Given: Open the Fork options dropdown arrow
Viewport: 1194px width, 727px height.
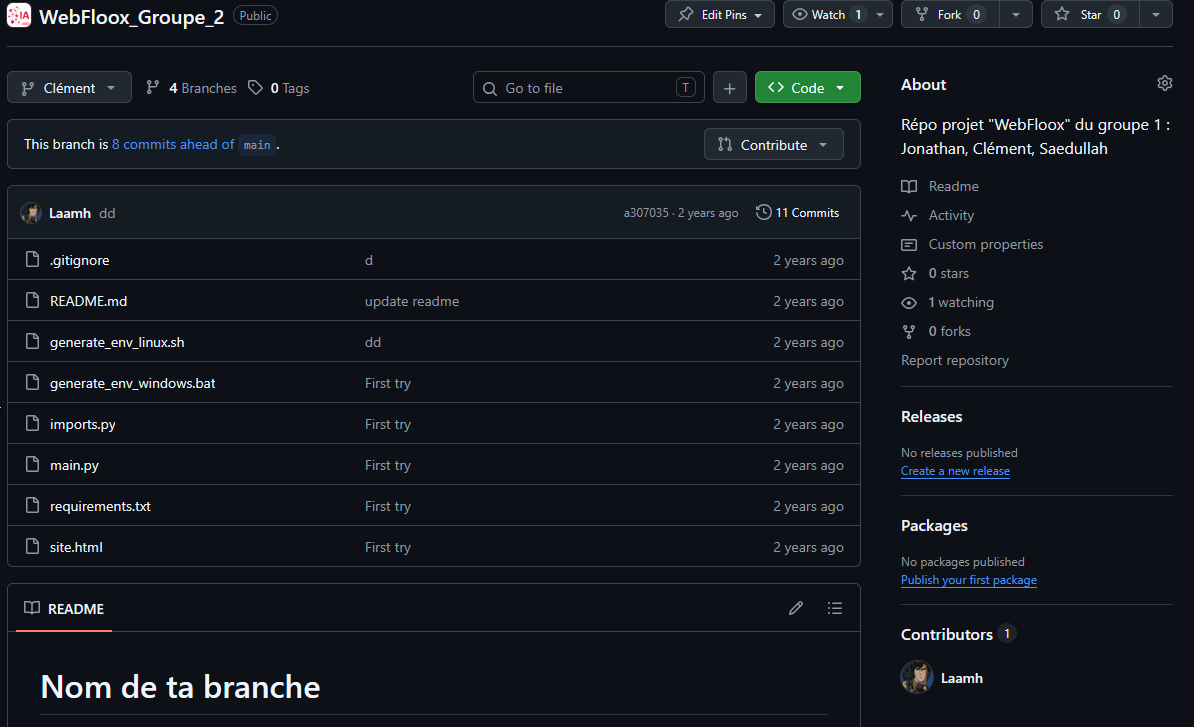Looking at the screenshot, I should pos(1016,14).
